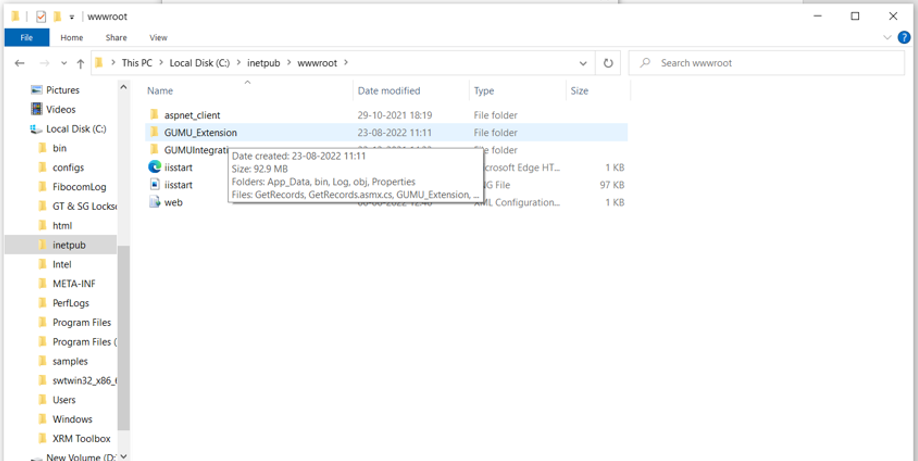The image size is (918, 461).
Task: Open the address bar history dropdown
Action: click(584, 63)
